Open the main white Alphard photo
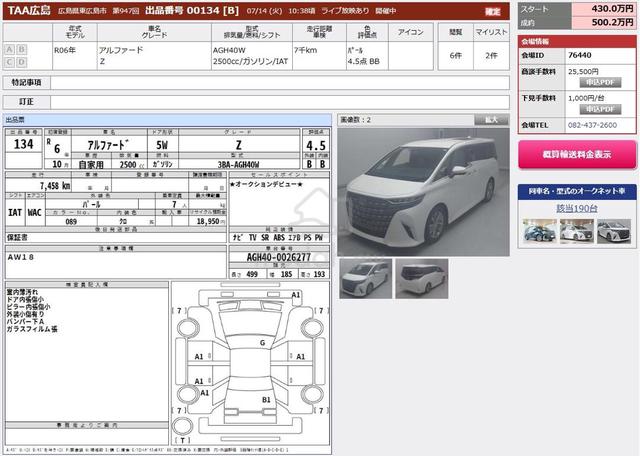This screenshot has height=456, width=640. tap(423, 192)
